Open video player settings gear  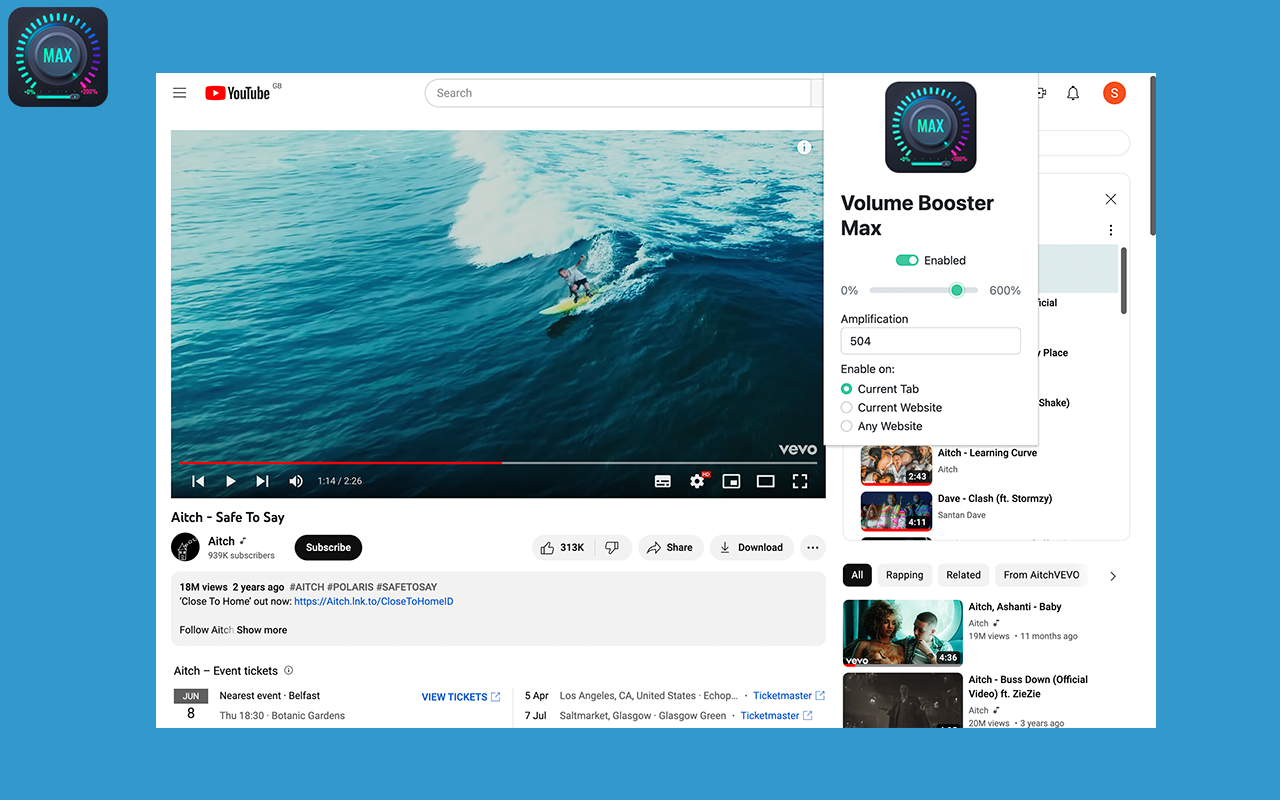pyautogui.click(x=697, y=481)
